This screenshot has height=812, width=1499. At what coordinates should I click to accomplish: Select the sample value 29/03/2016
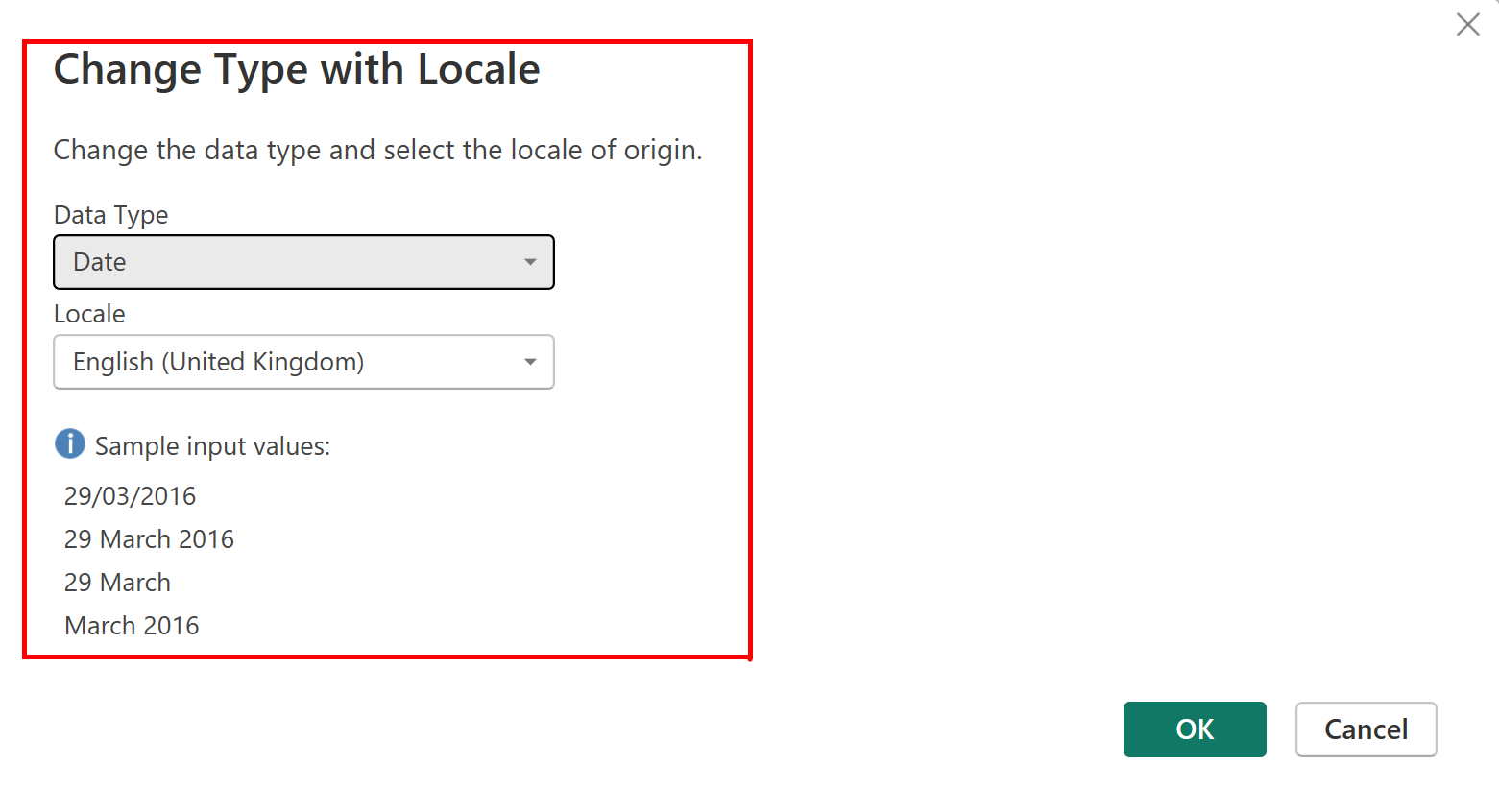(x=130, y=496)
